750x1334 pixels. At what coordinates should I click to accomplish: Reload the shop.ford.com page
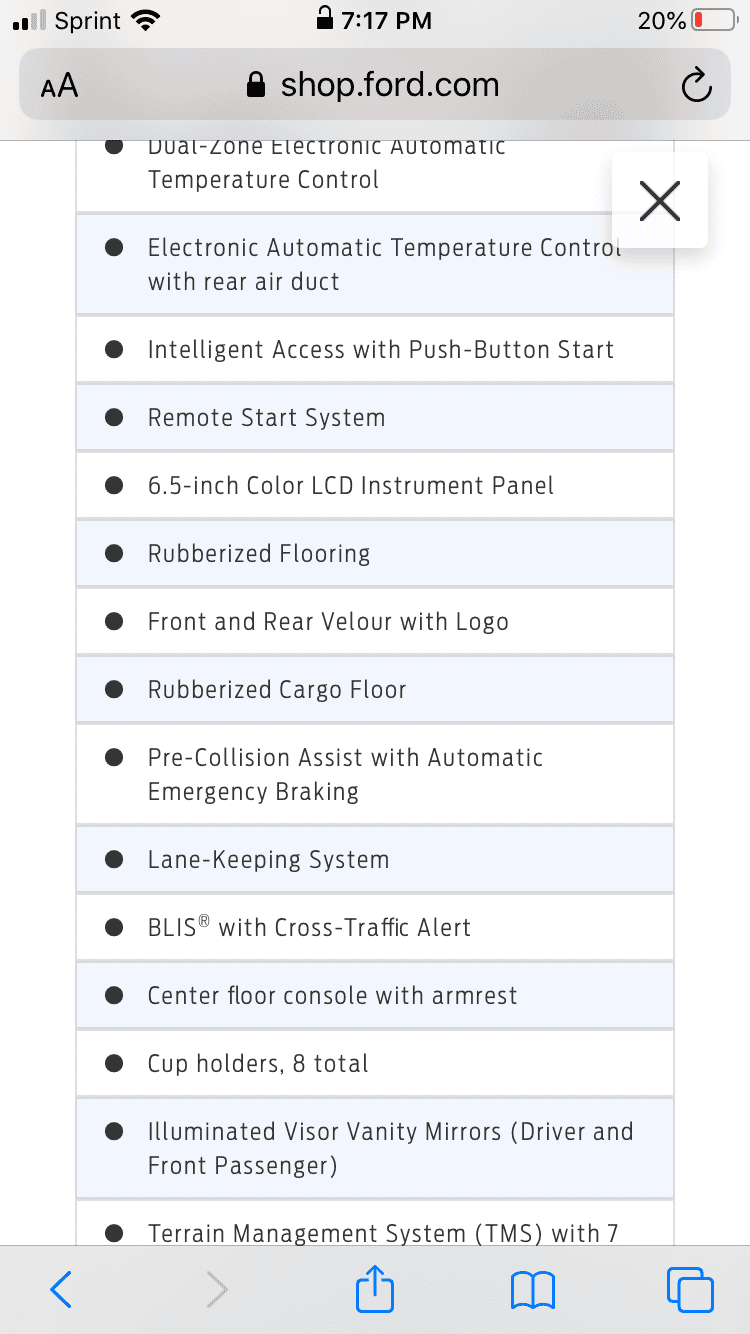click(x=696, y=87)
